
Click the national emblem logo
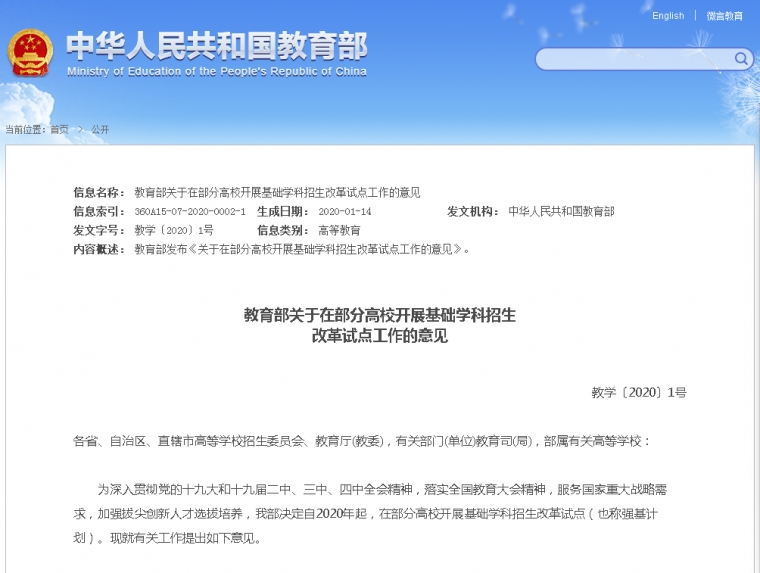tap(30, 52)
